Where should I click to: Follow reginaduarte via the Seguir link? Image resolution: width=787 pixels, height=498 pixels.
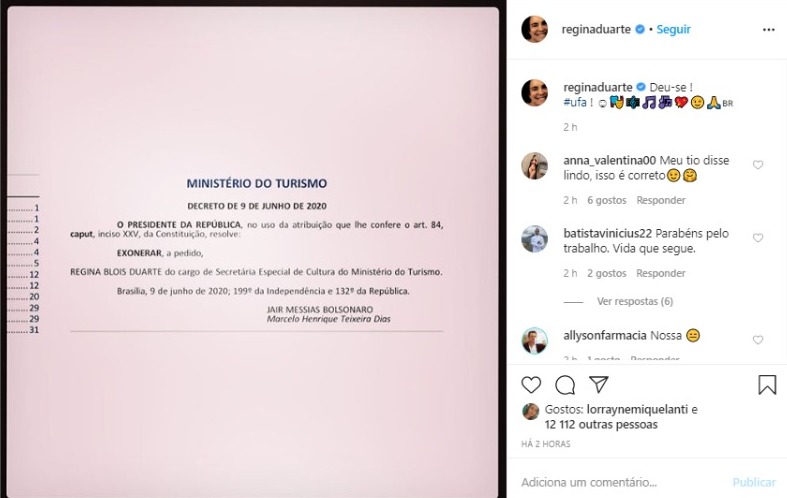(674, 29)
